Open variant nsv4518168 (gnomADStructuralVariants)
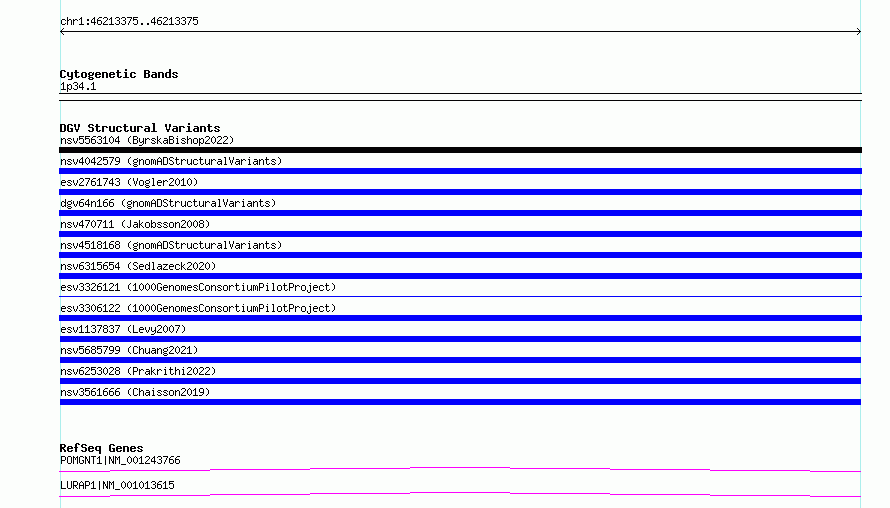The height and width of the screenshot is (508, 890). 171,245
